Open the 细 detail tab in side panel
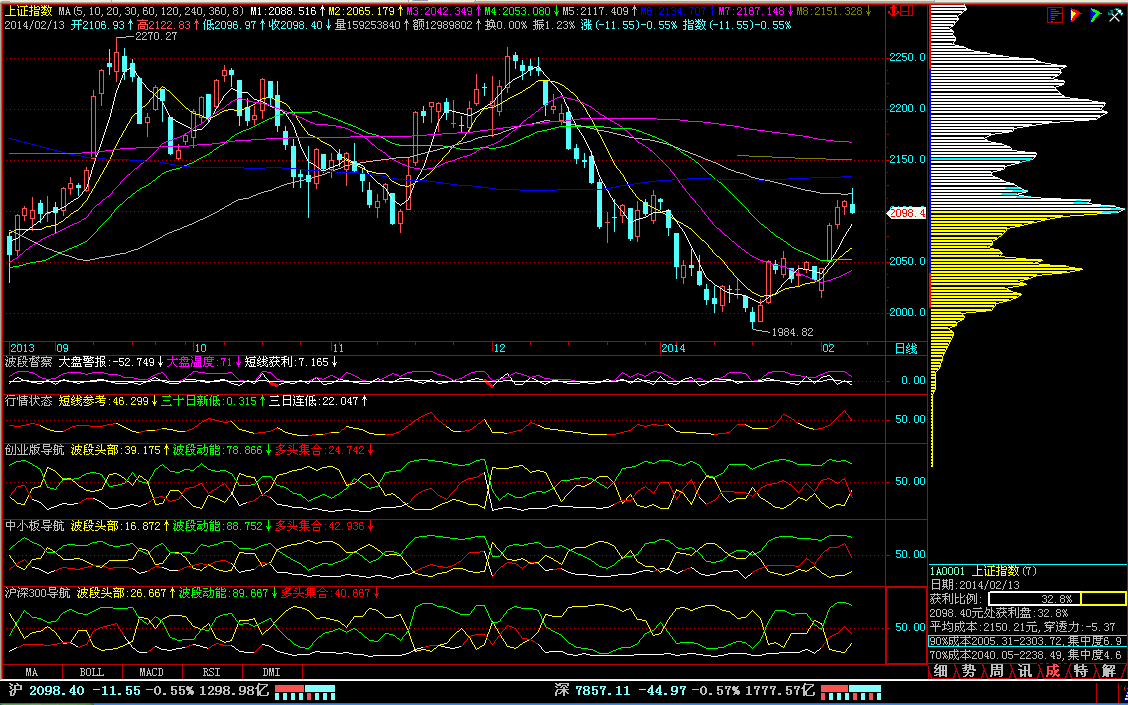Screen dimensions: 1128x705 [941, 670]
